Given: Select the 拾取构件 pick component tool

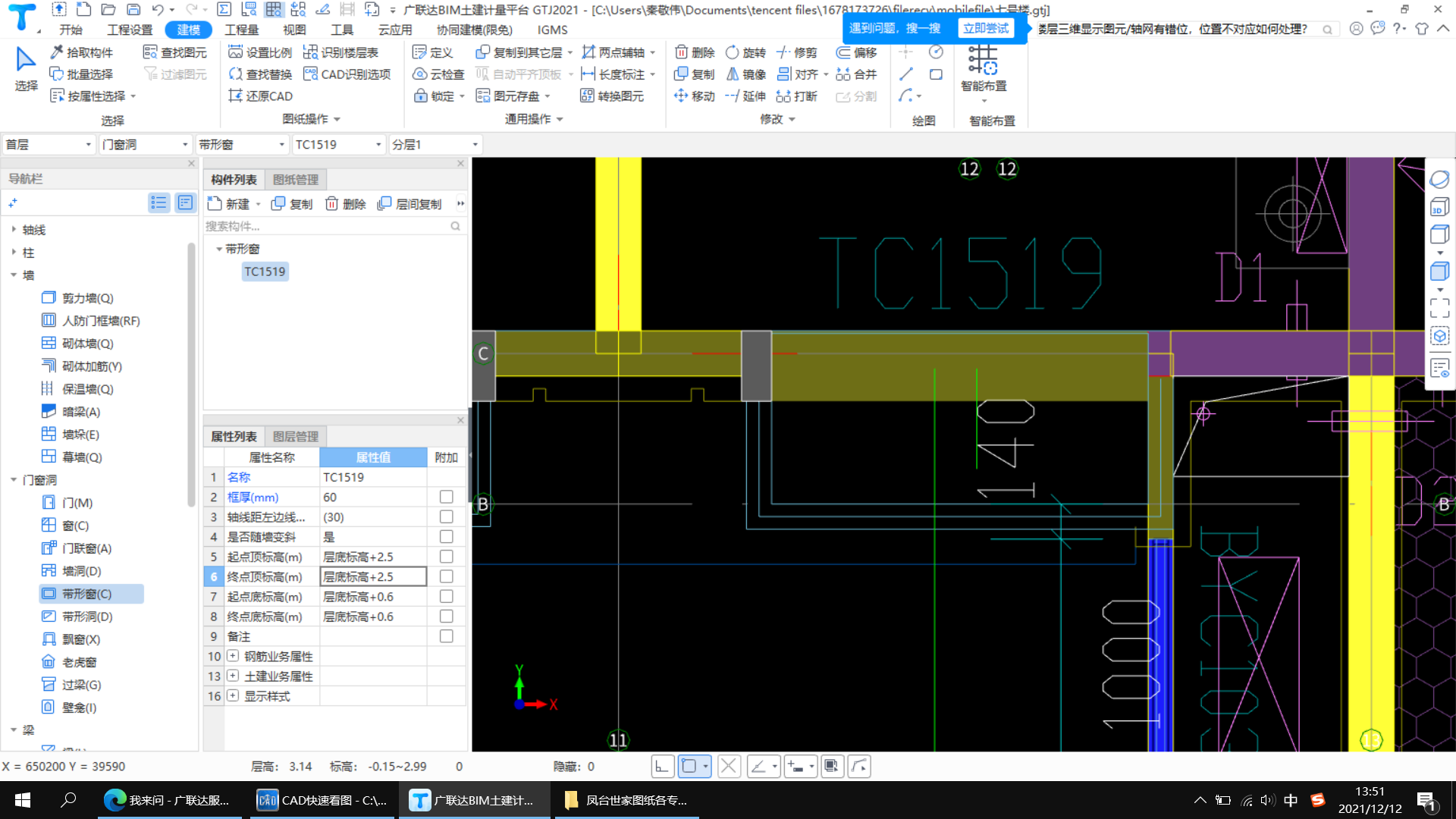Looking at the screenshot, I should click(x=81, y=52).
